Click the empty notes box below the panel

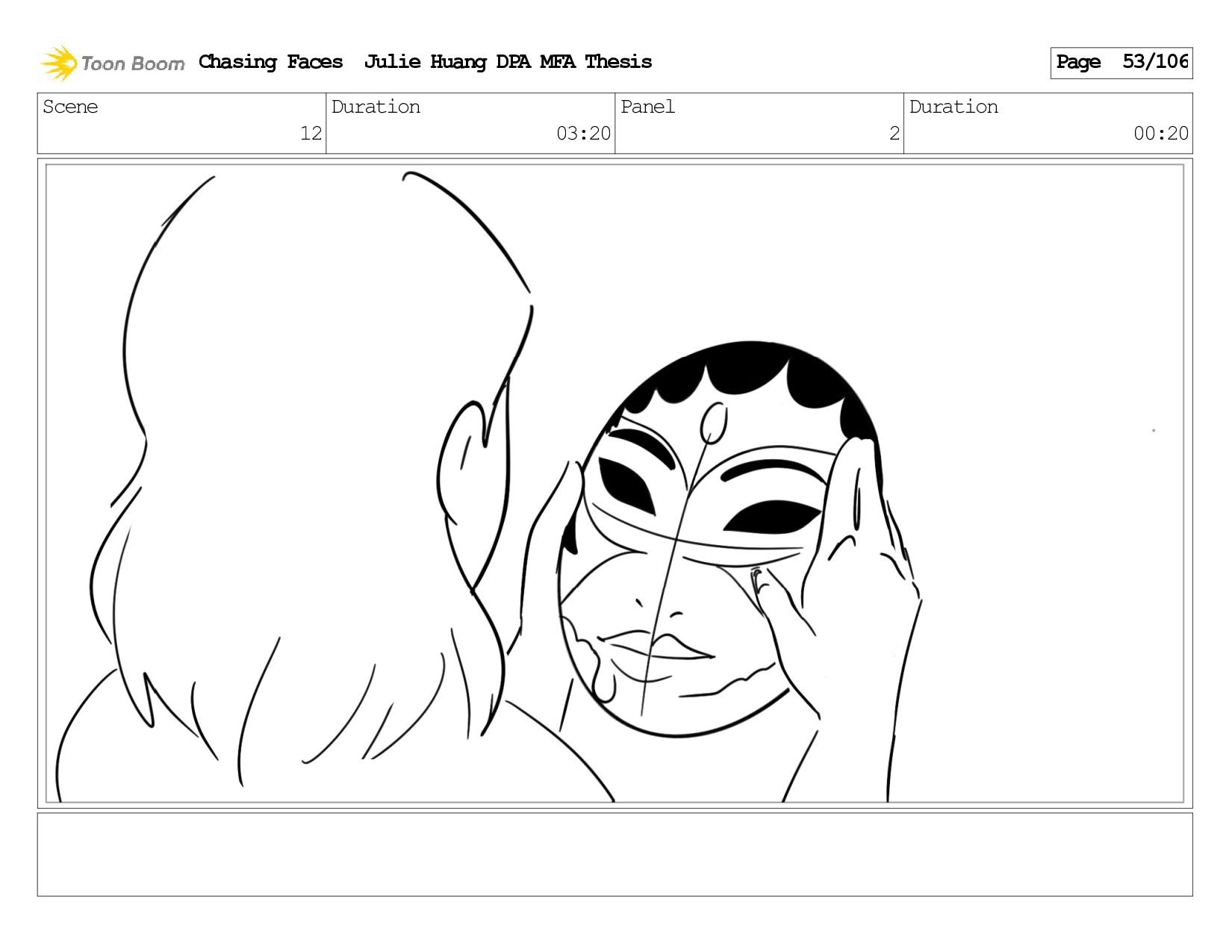615,854
